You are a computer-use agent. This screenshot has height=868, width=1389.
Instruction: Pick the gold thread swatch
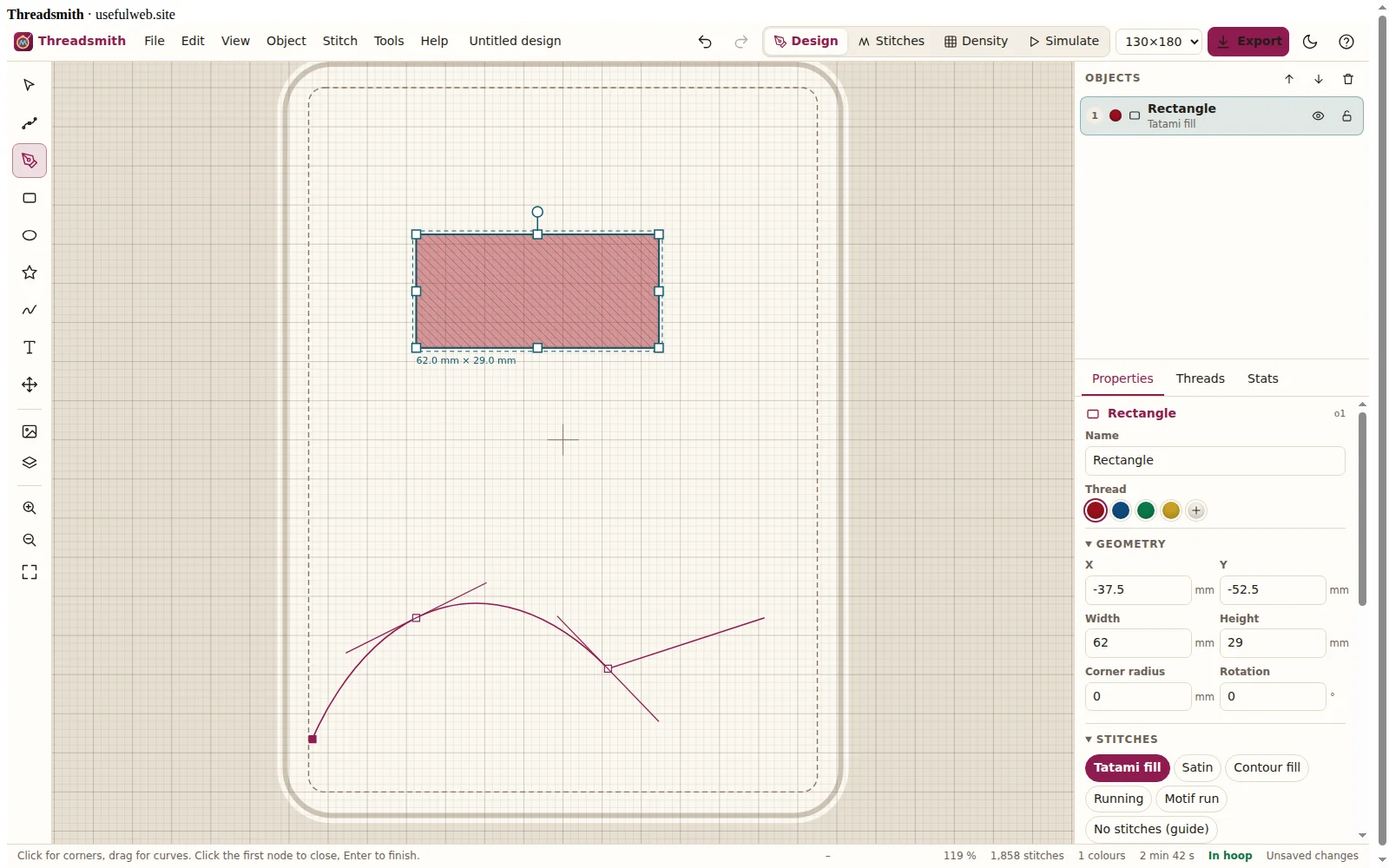click(x=1171, y=510)
